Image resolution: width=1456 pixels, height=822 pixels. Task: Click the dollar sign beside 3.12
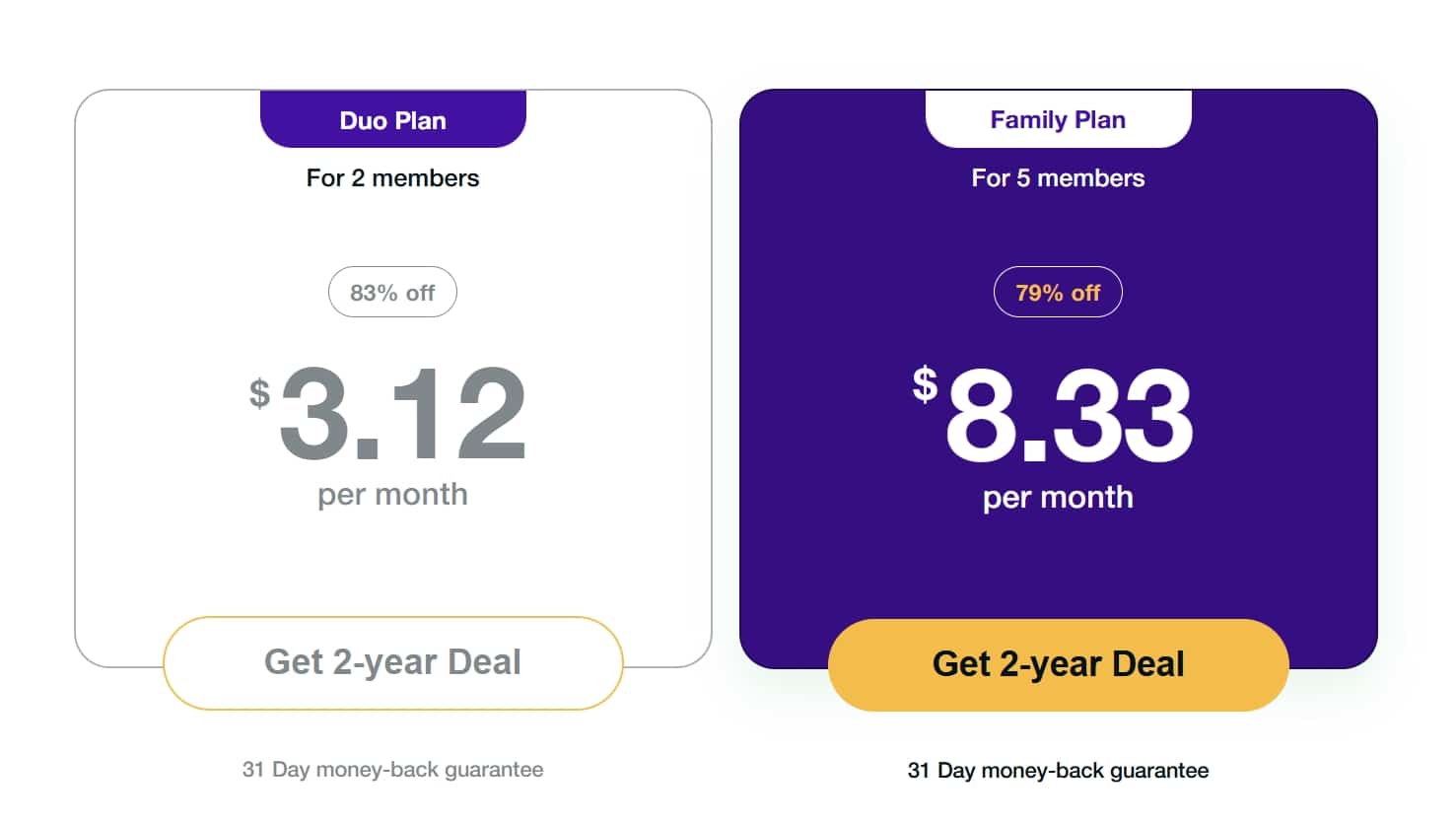[x=259, y=392]
